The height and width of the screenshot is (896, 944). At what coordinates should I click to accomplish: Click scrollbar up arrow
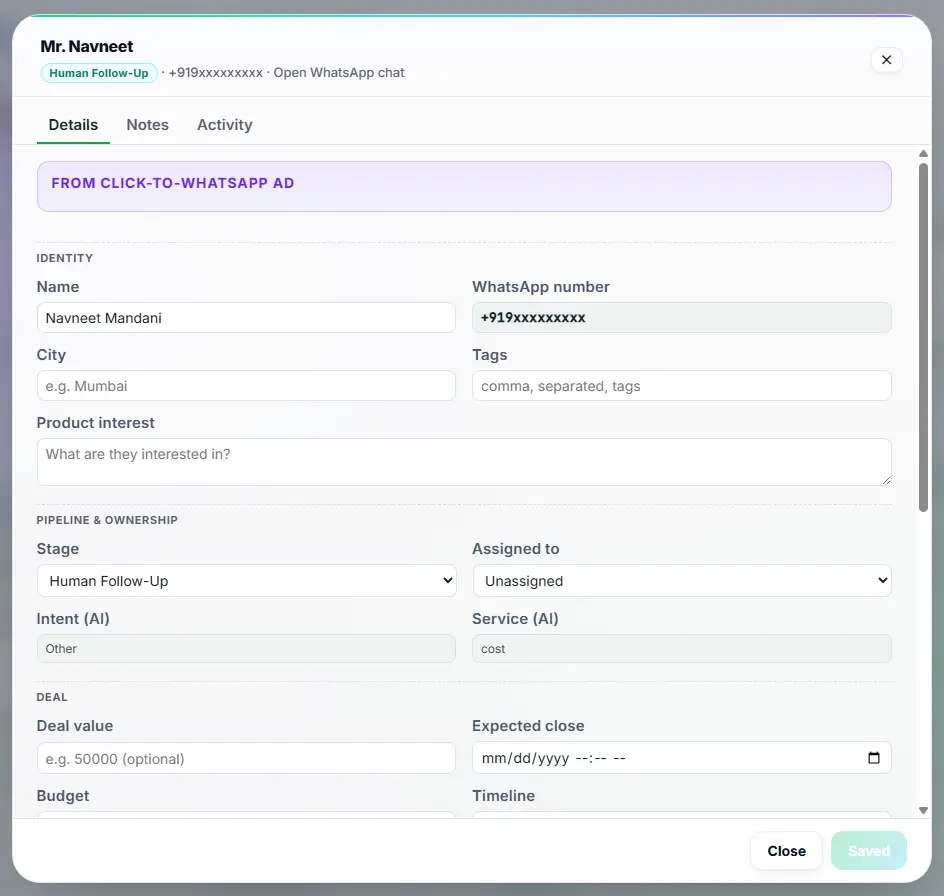923,154
